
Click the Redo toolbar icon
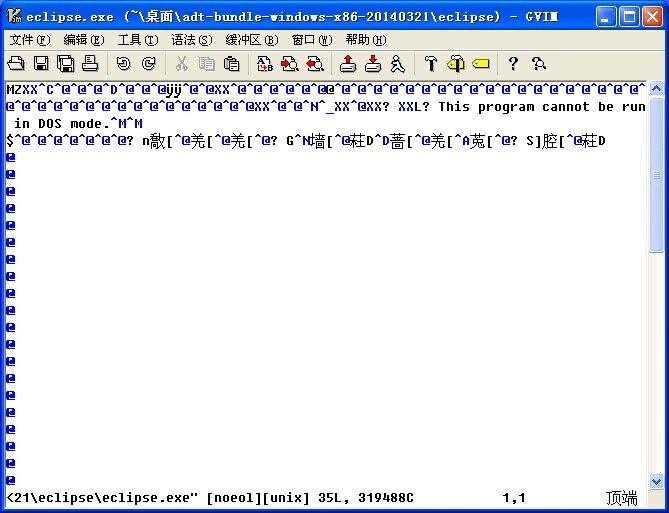[x=148, y=64]
